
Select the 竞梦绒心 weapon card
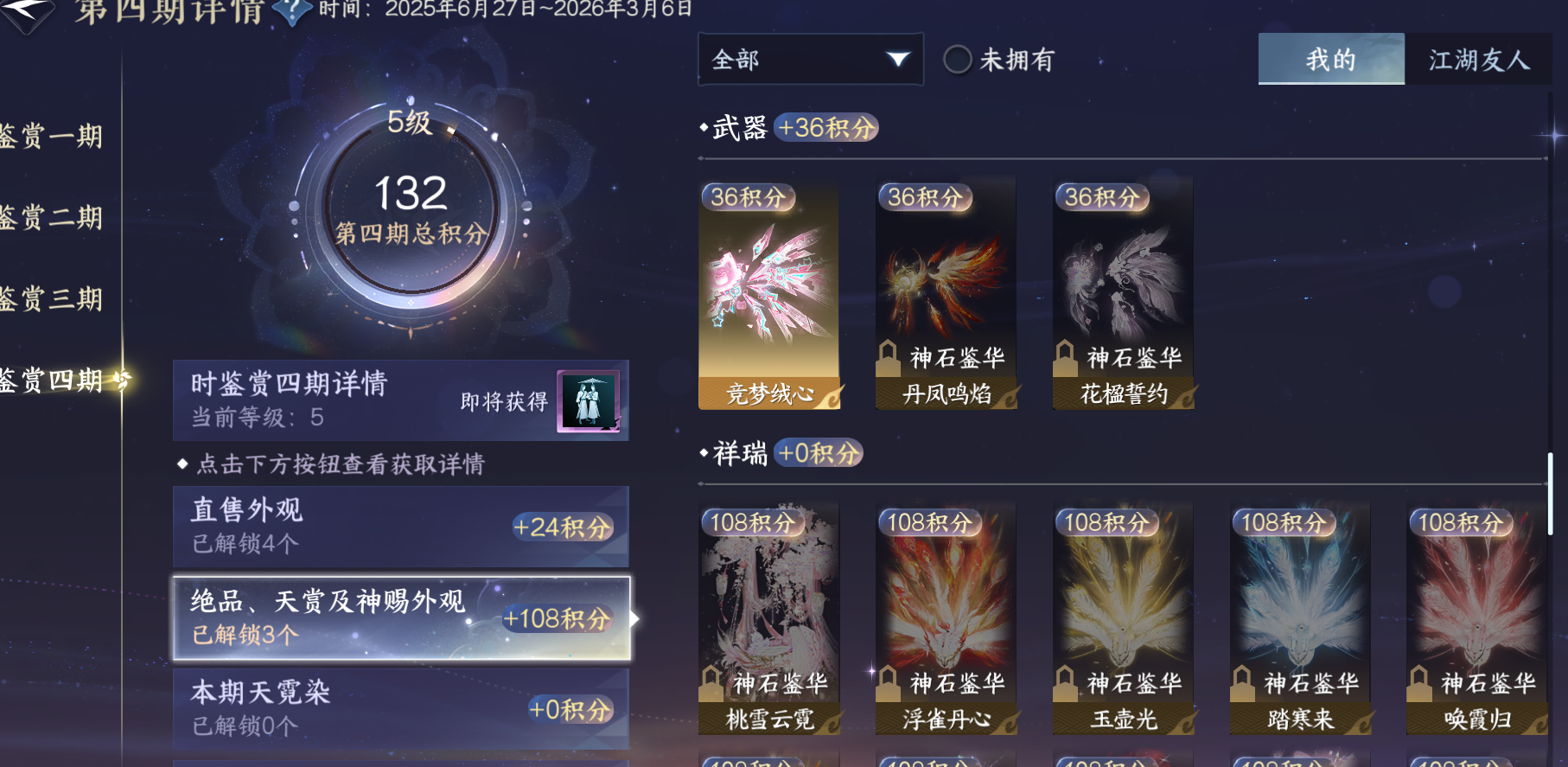point(768,294)
